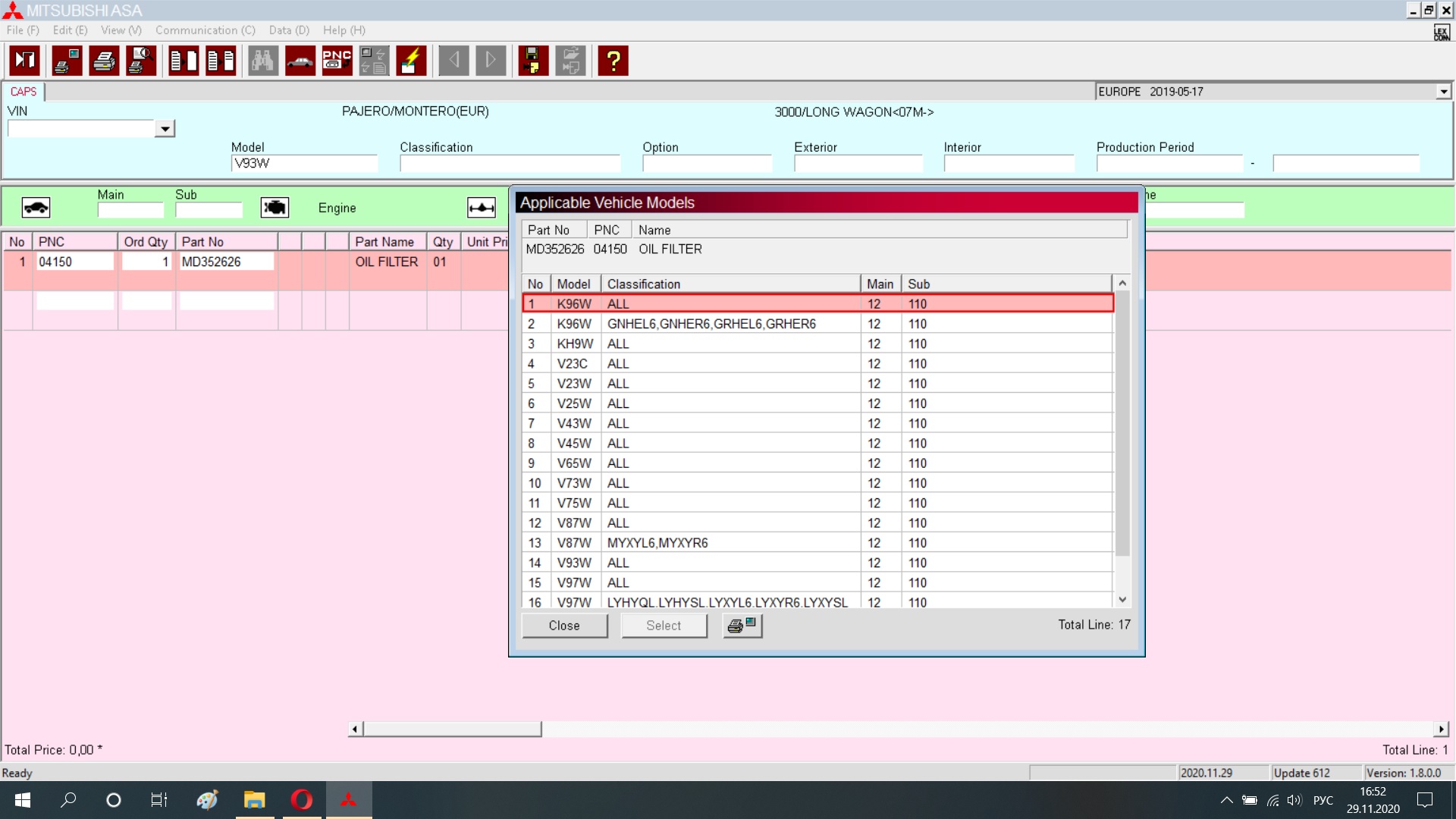Click the printer toolbar icon
Screen dimensions: 1456x819
click(x=104, y=61)
